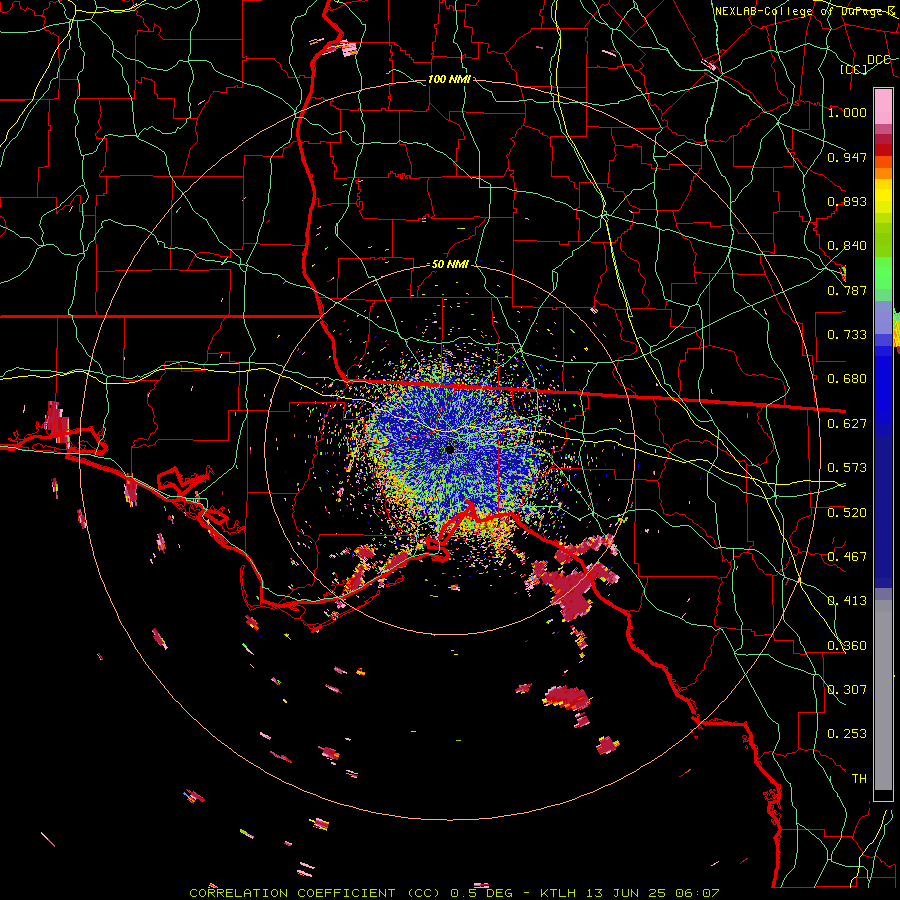Click the 06:07 timestamp text
This screenshot has width=900, height=900.
pyautogui.click(x=699, y=893)
